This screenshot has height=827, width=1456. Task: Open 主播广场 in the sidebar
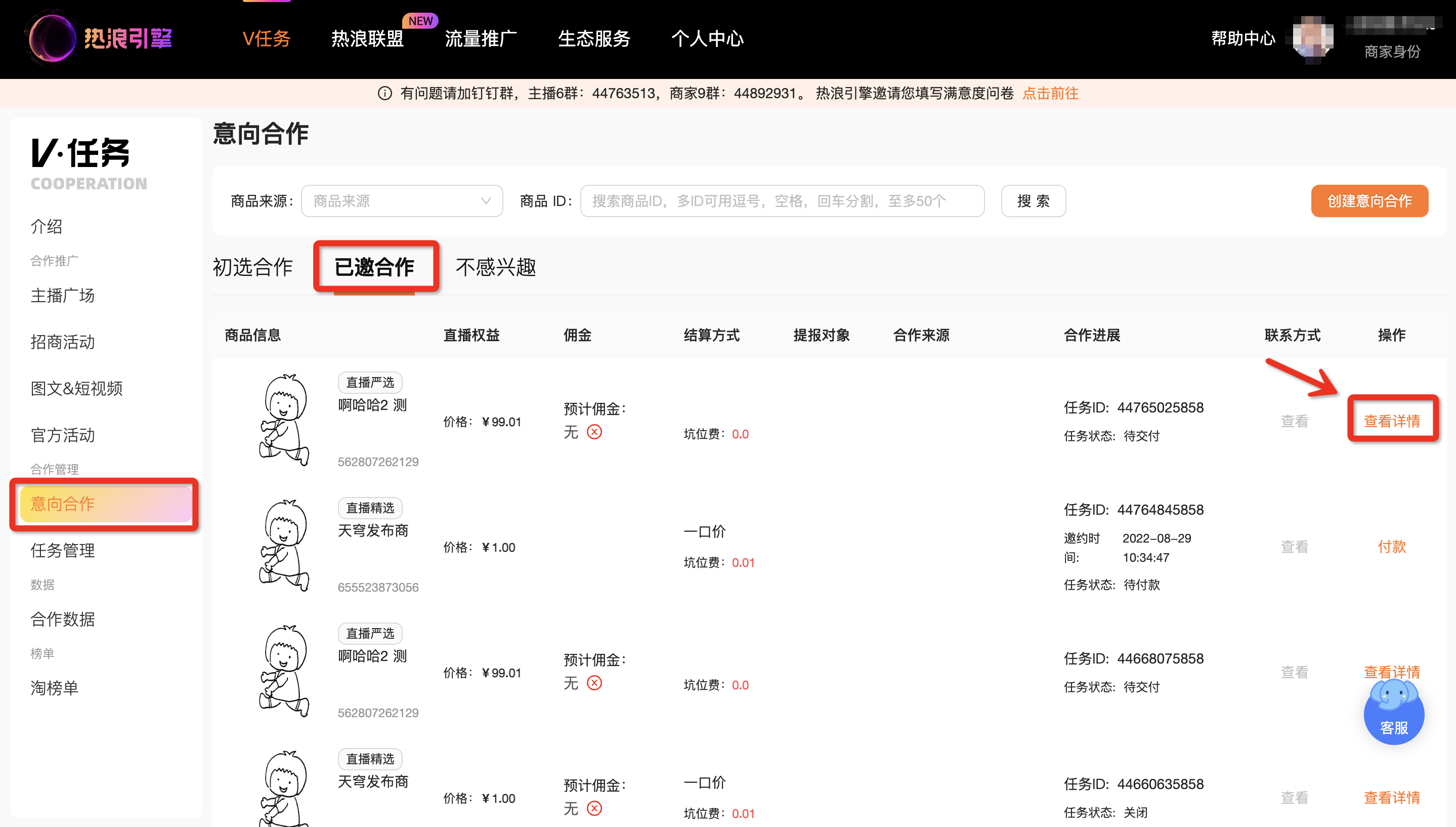[x=62, y=296]
